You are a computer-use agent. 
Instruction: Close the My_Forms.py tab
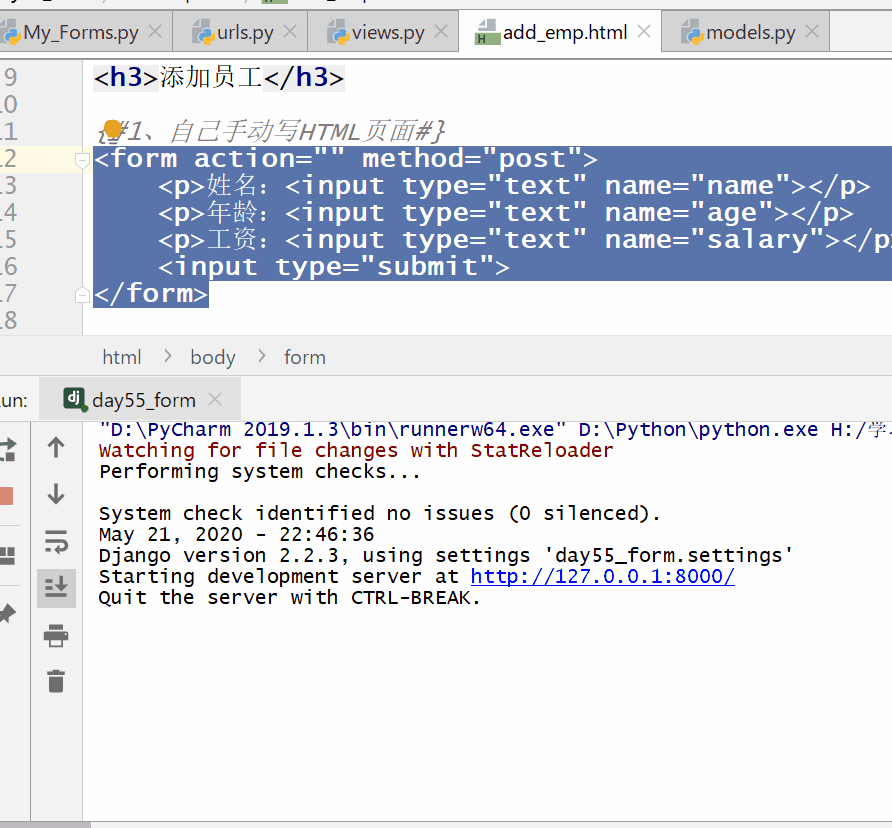(x=155, y=31)
